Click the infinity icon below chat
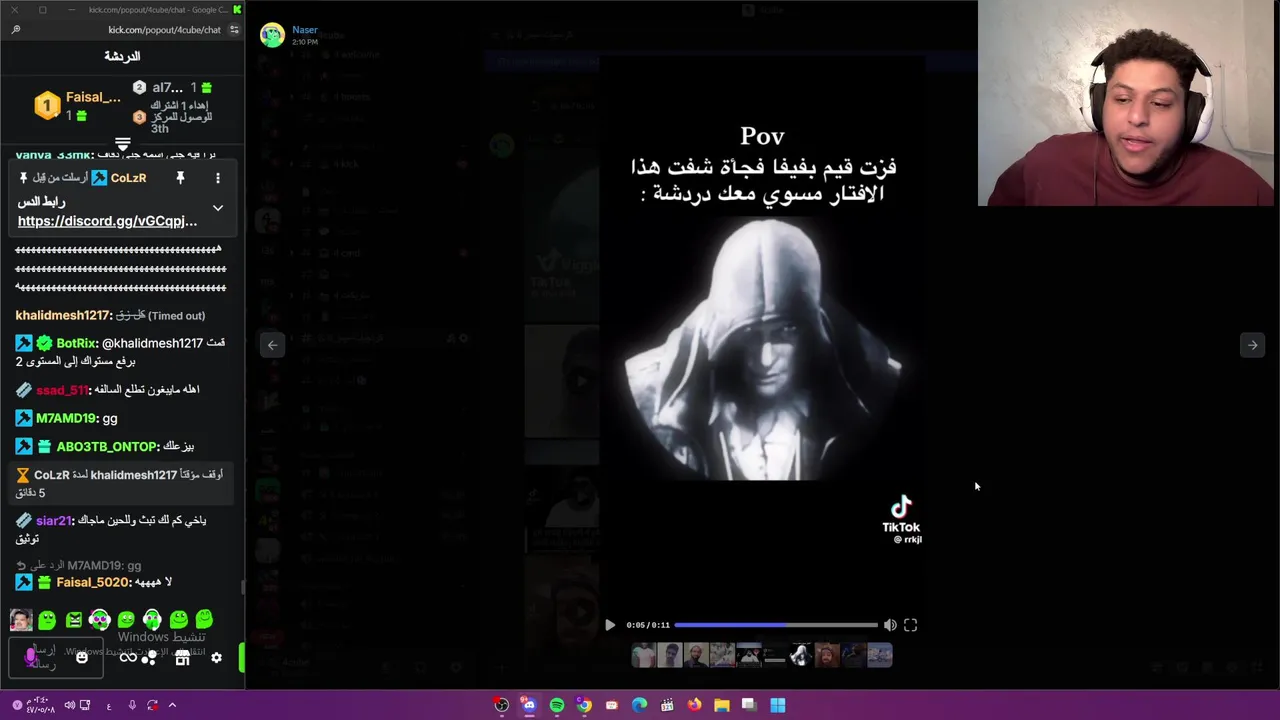Image resolution: width=1280 pixels, height=720 pixels. 128,657
